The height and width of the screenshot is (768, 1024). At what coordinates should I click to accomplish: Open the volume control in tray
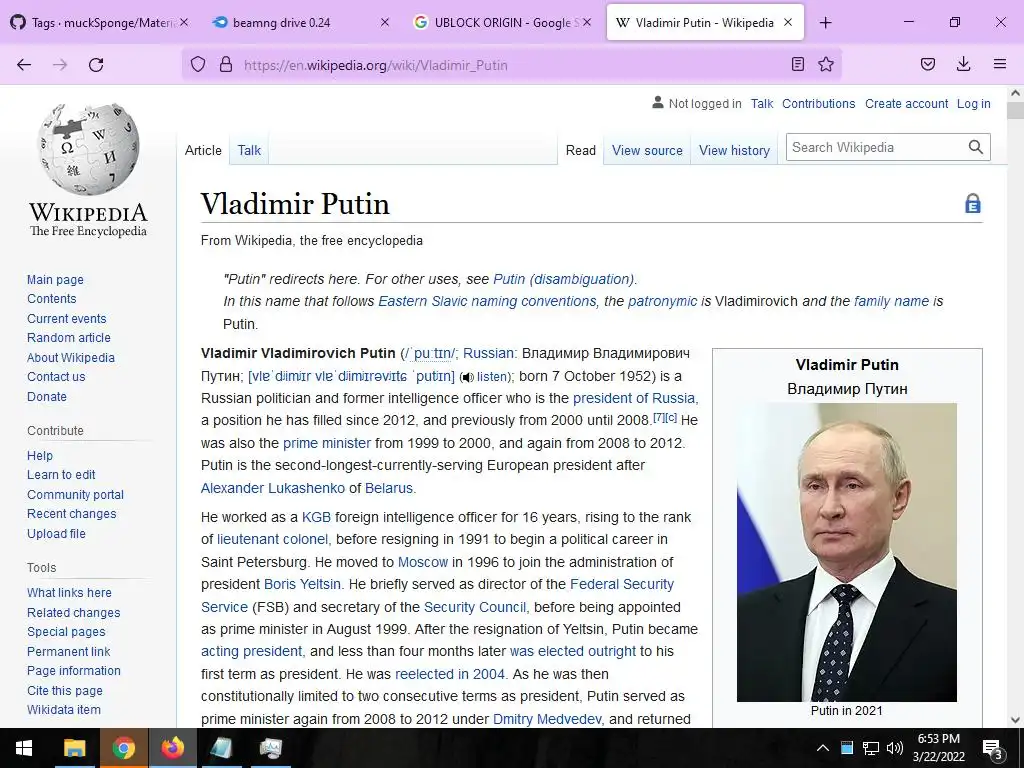click(895, 748)
